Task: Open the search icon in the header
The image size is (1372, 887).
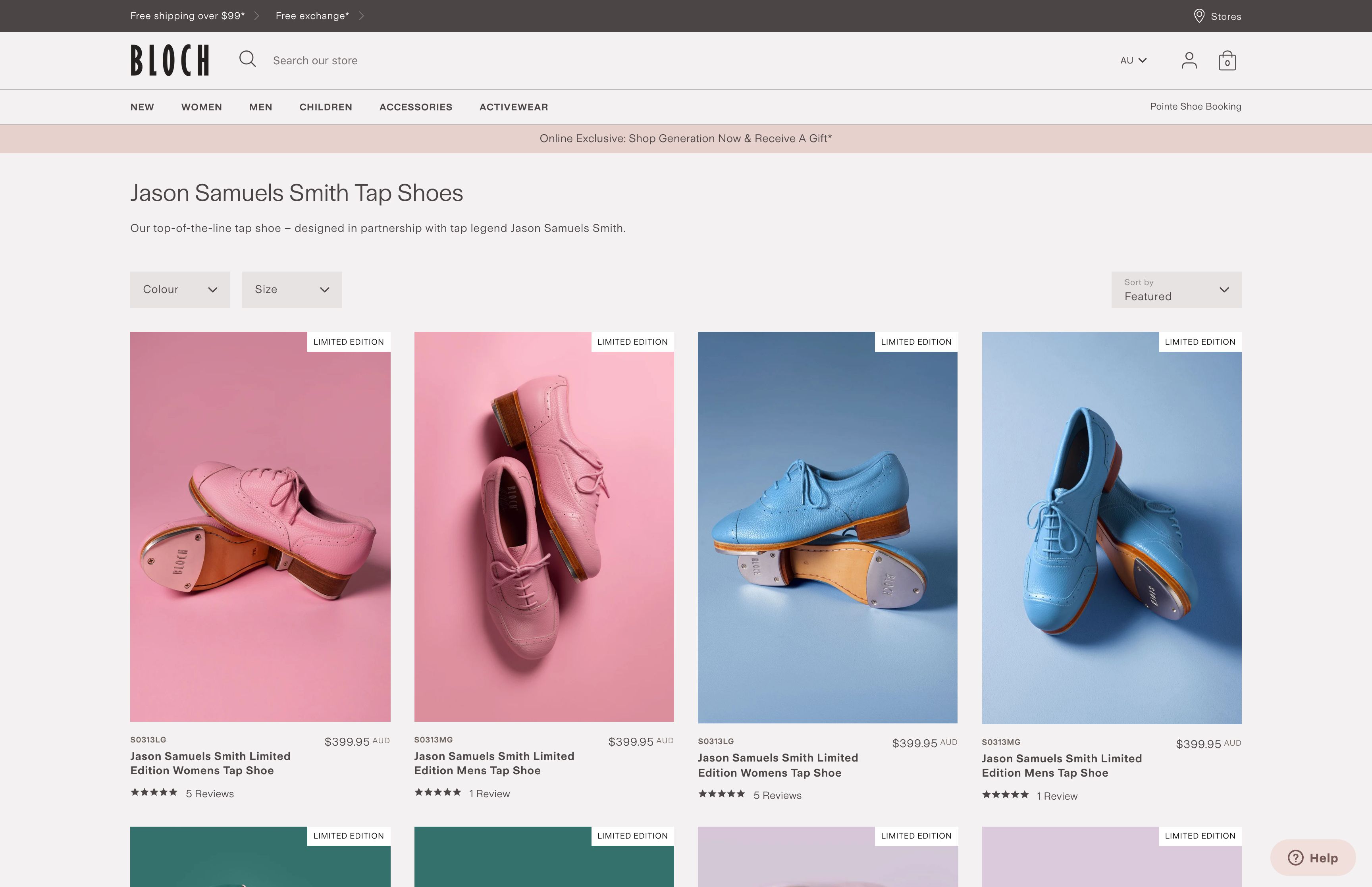Action: pyautogui.click(x=248, y=59)
